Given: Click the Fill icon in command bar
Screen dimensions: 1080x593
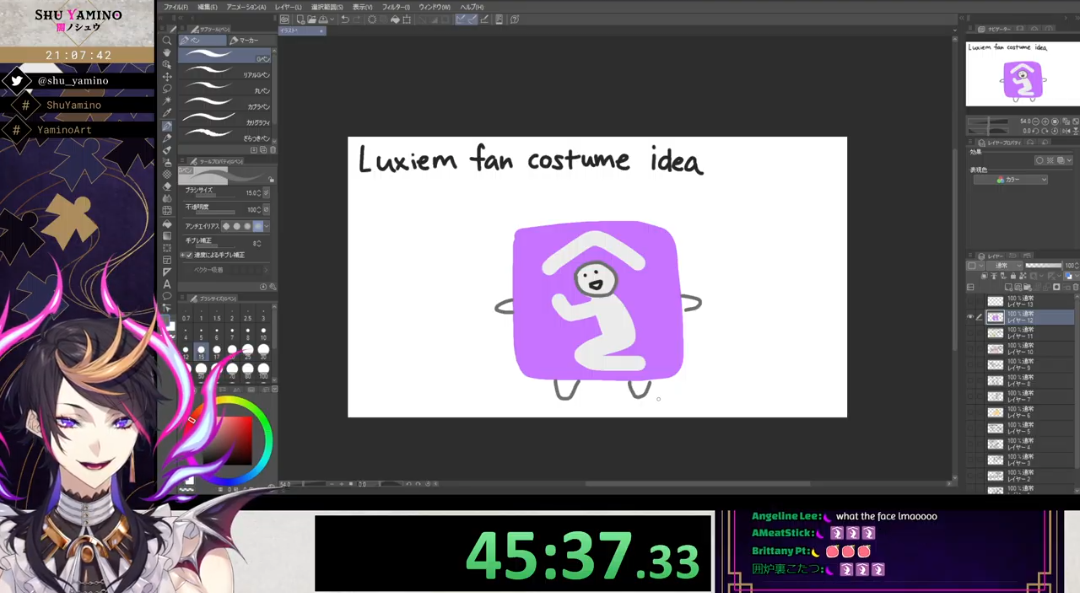Looking at the screenshot, I should (x=397, y=19).
